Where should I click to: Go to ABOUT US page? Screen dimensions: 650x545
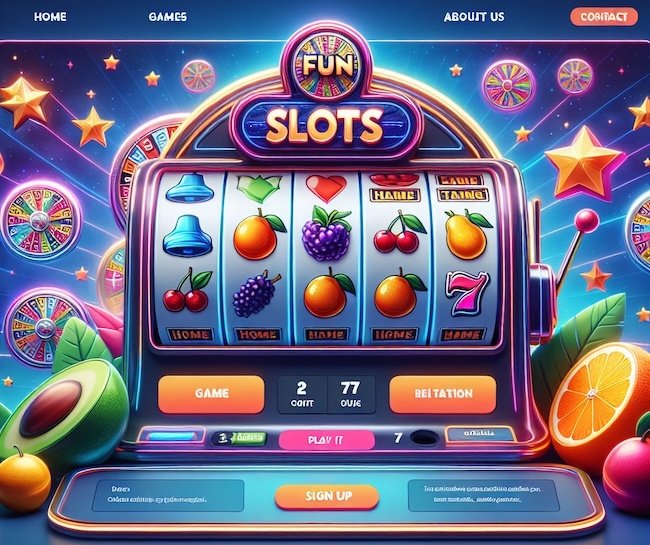tap(474, 17)
